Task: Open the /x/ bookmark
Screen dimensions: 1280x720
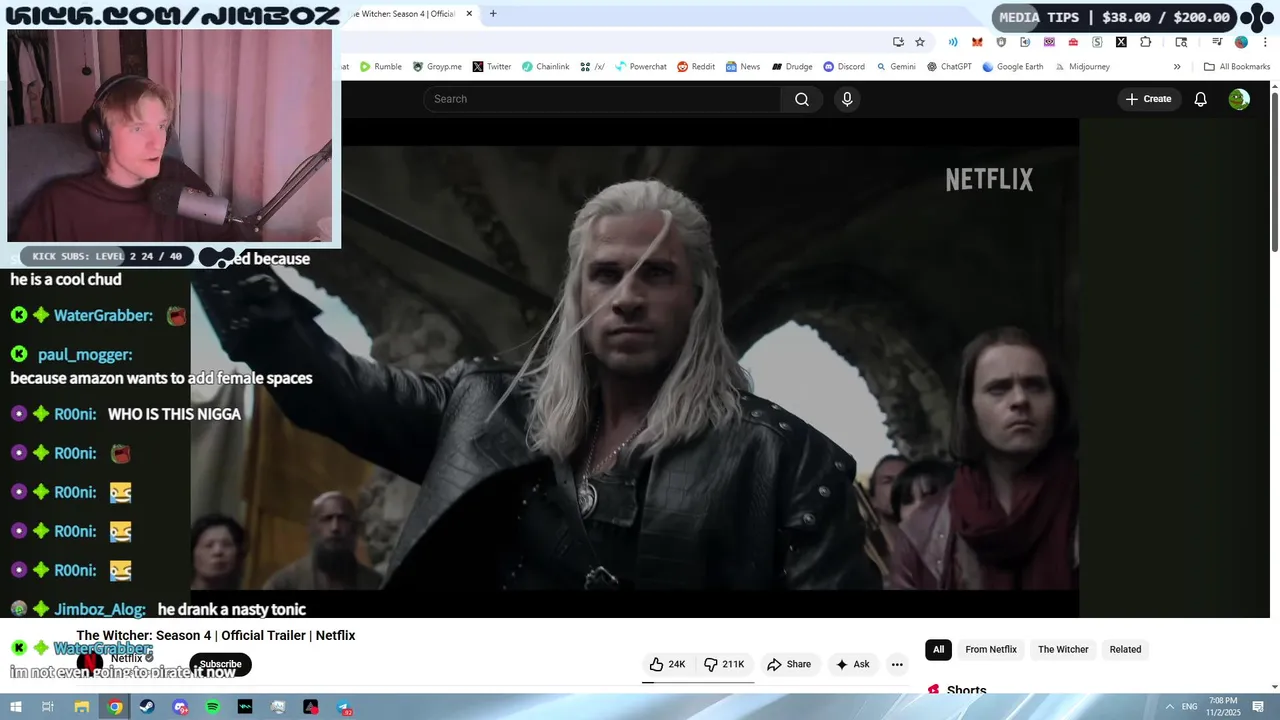Action: tap(592, 67)
